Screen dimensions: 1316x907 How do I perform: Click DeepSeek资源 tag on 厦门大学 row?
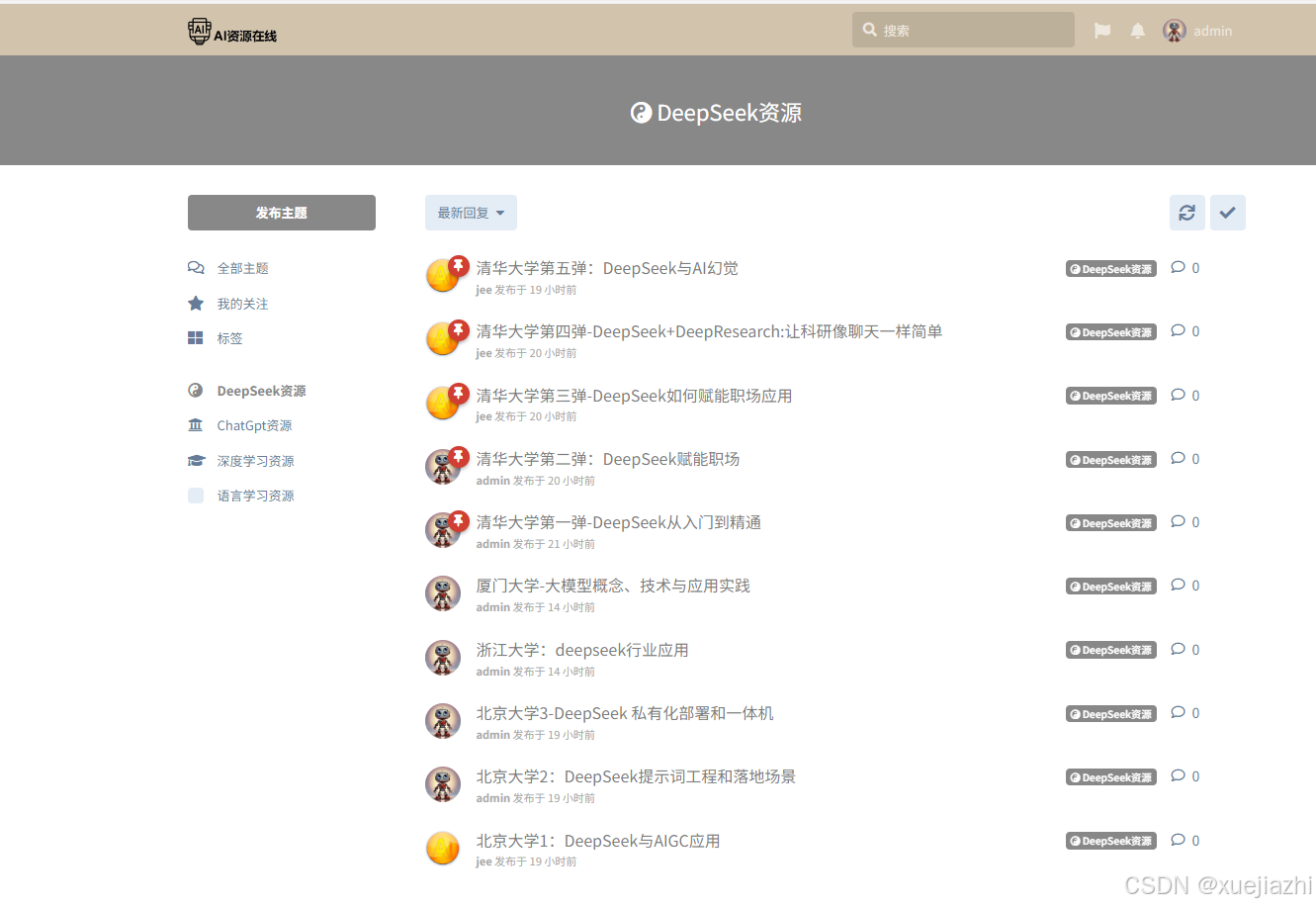(x=1111, y=587)
